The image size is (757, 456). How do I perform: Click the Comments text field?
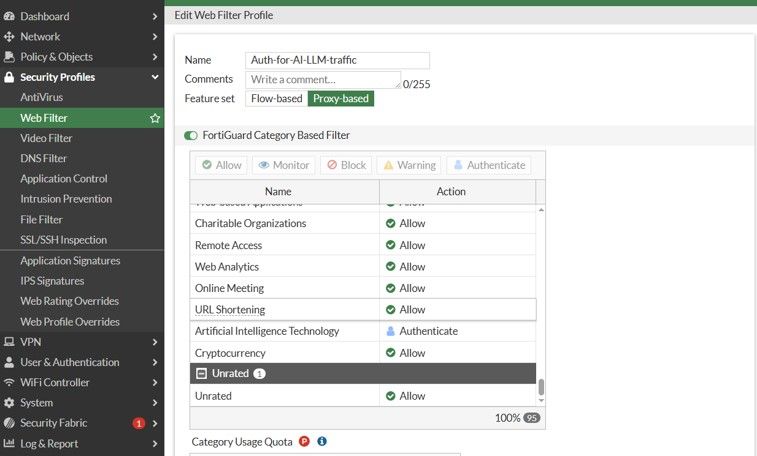[x=323, y=80]
